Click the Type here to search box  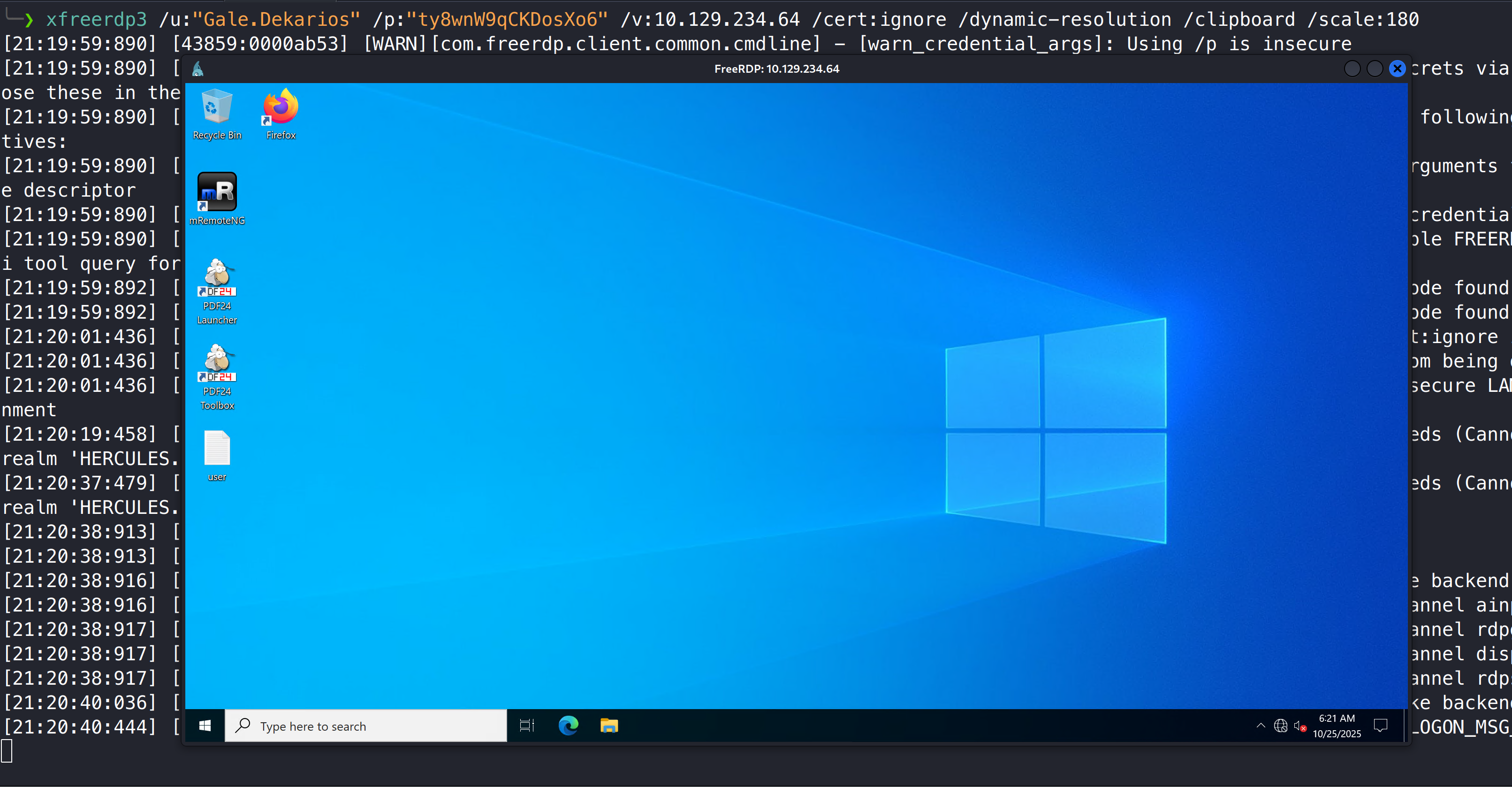(366, 726)
